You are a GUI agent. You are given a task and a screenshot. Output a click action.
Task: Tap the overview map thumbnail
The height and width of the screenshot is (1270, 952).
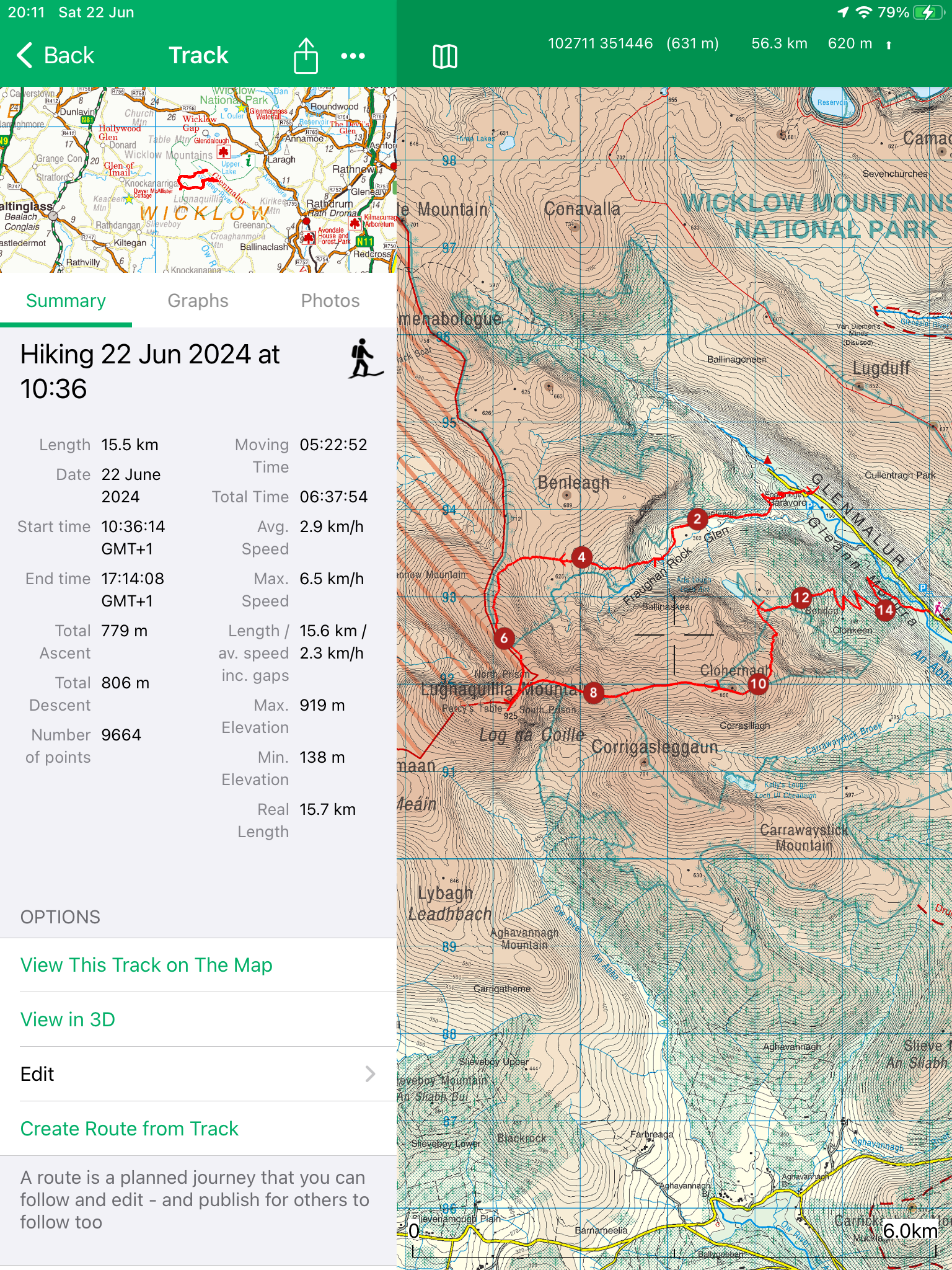198,180
